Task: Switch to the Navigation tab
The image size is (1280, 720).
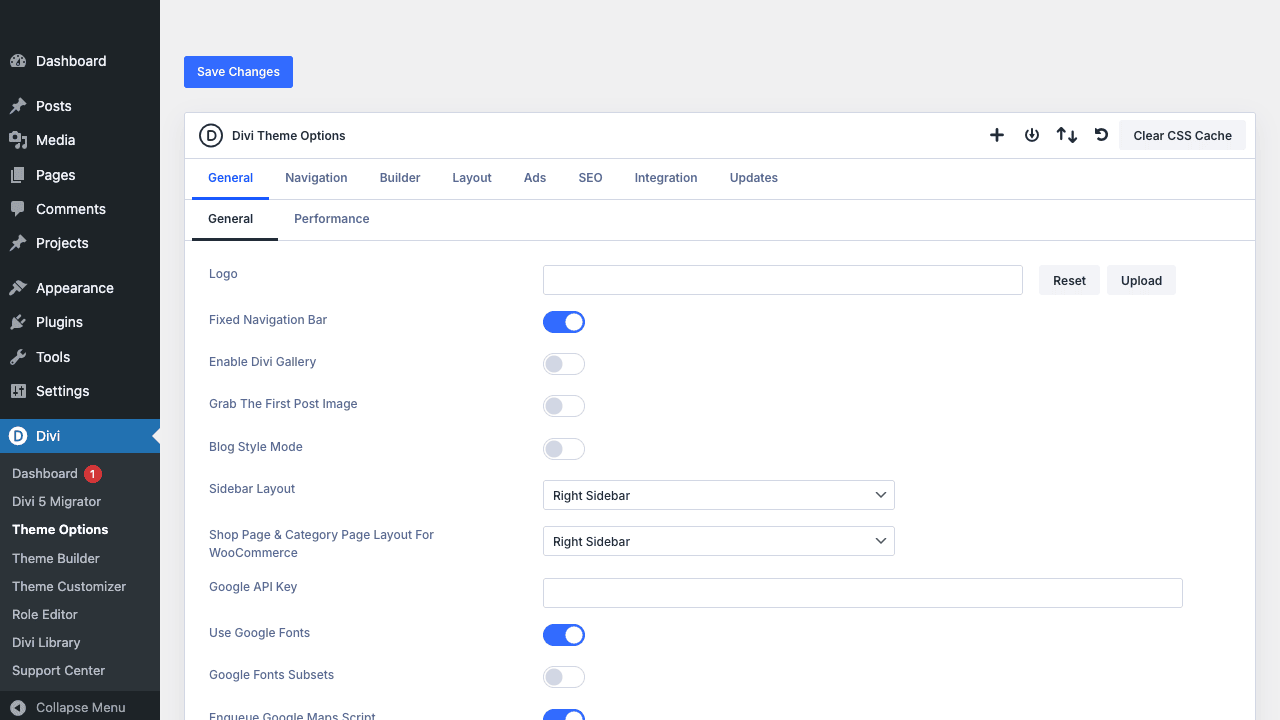Action: 316,178
